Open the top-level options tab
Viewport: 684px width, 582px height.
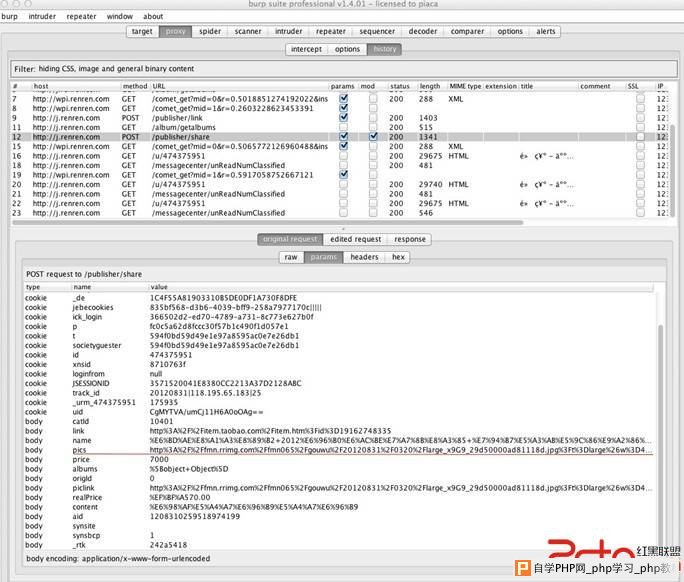(510, 31)
